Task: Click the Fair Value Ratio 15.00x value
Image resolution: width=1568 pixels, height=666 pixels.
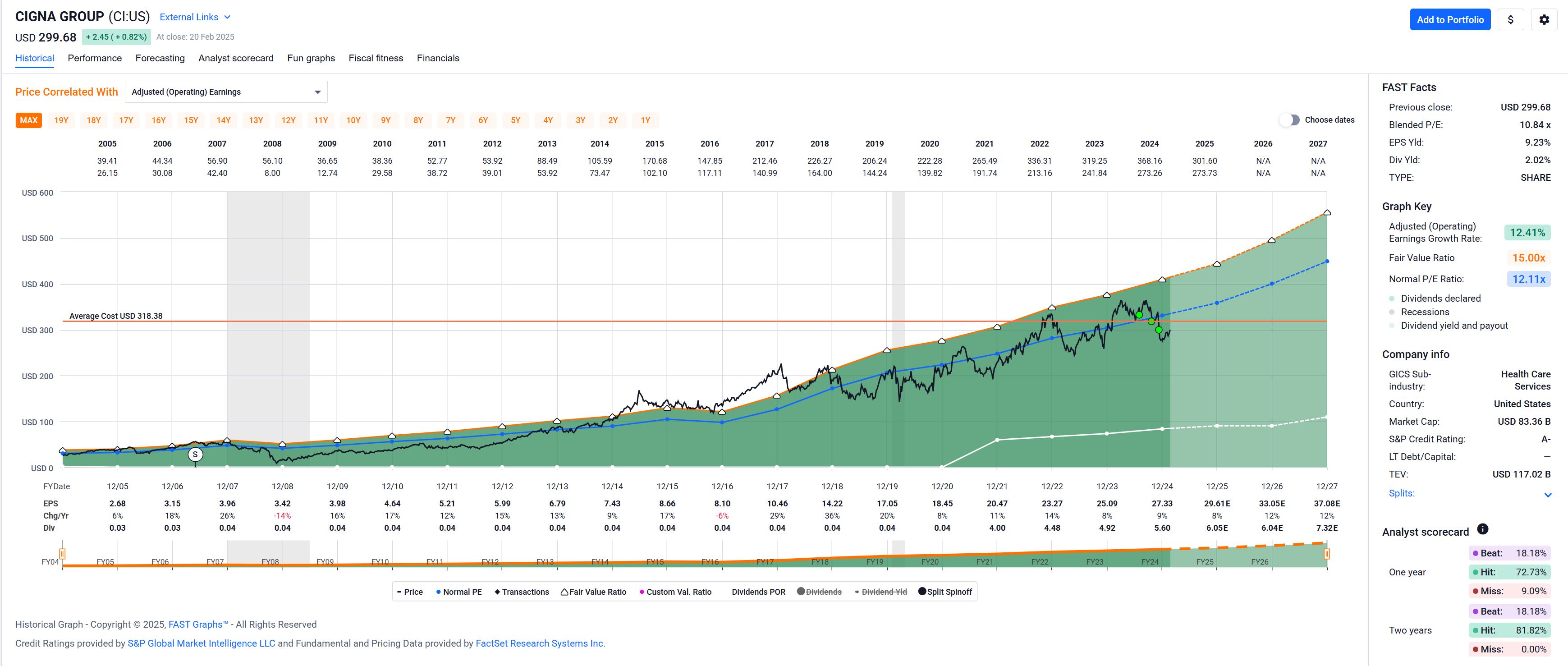Action: [x=1528, y=258]
